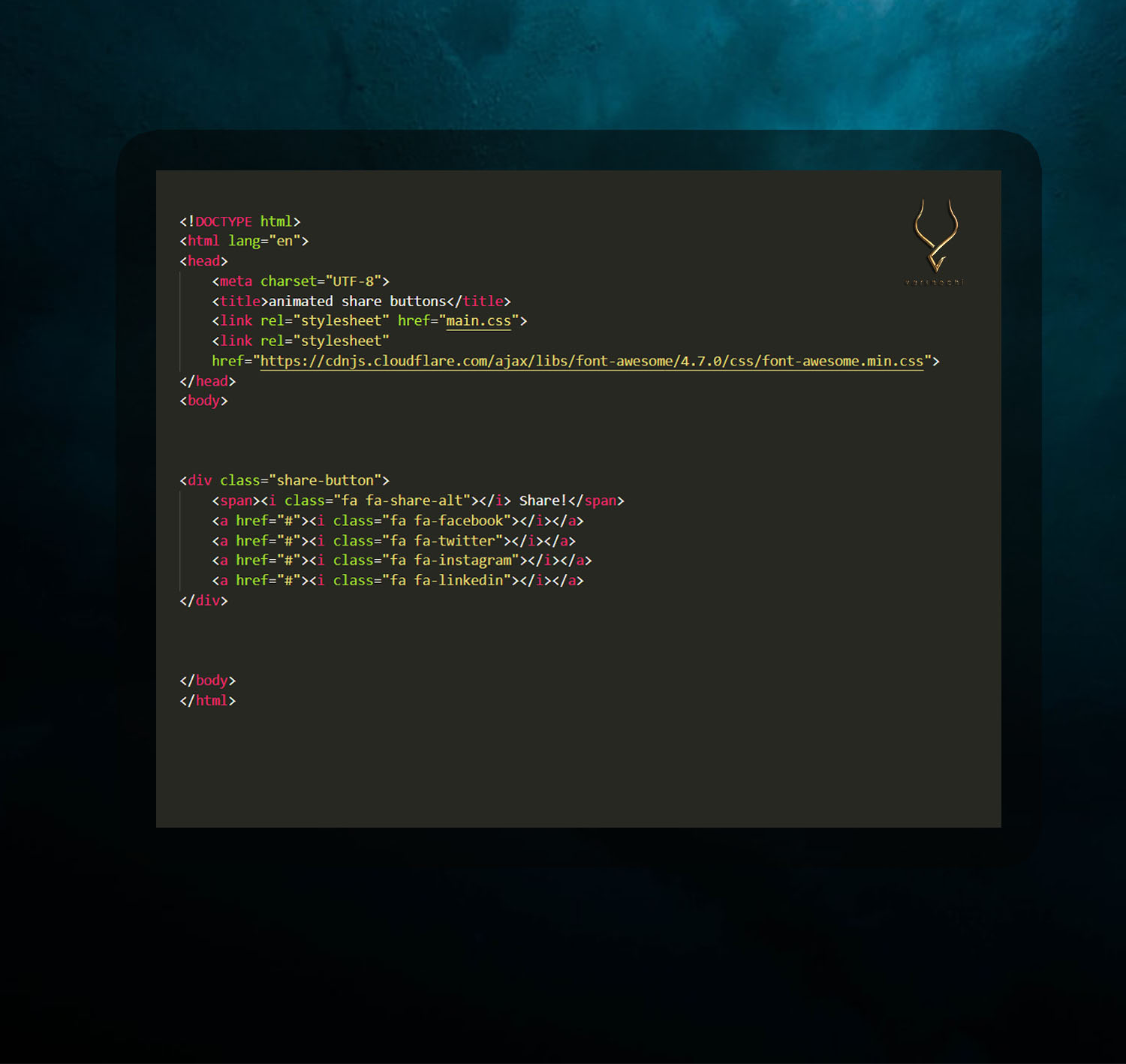Click the DOCTYPE html declaration line
The height and width of the screenshot is (1064, 1126).
[239, 221]
